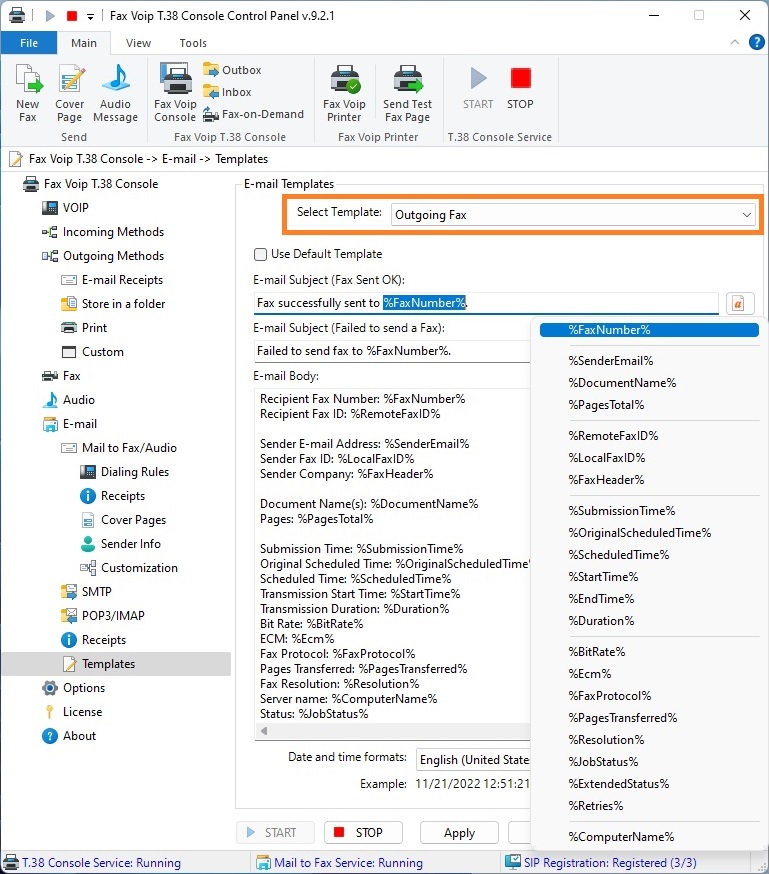Click quick access red stop icon
Viewport: 769px width, 874px height.
(72, 16)
